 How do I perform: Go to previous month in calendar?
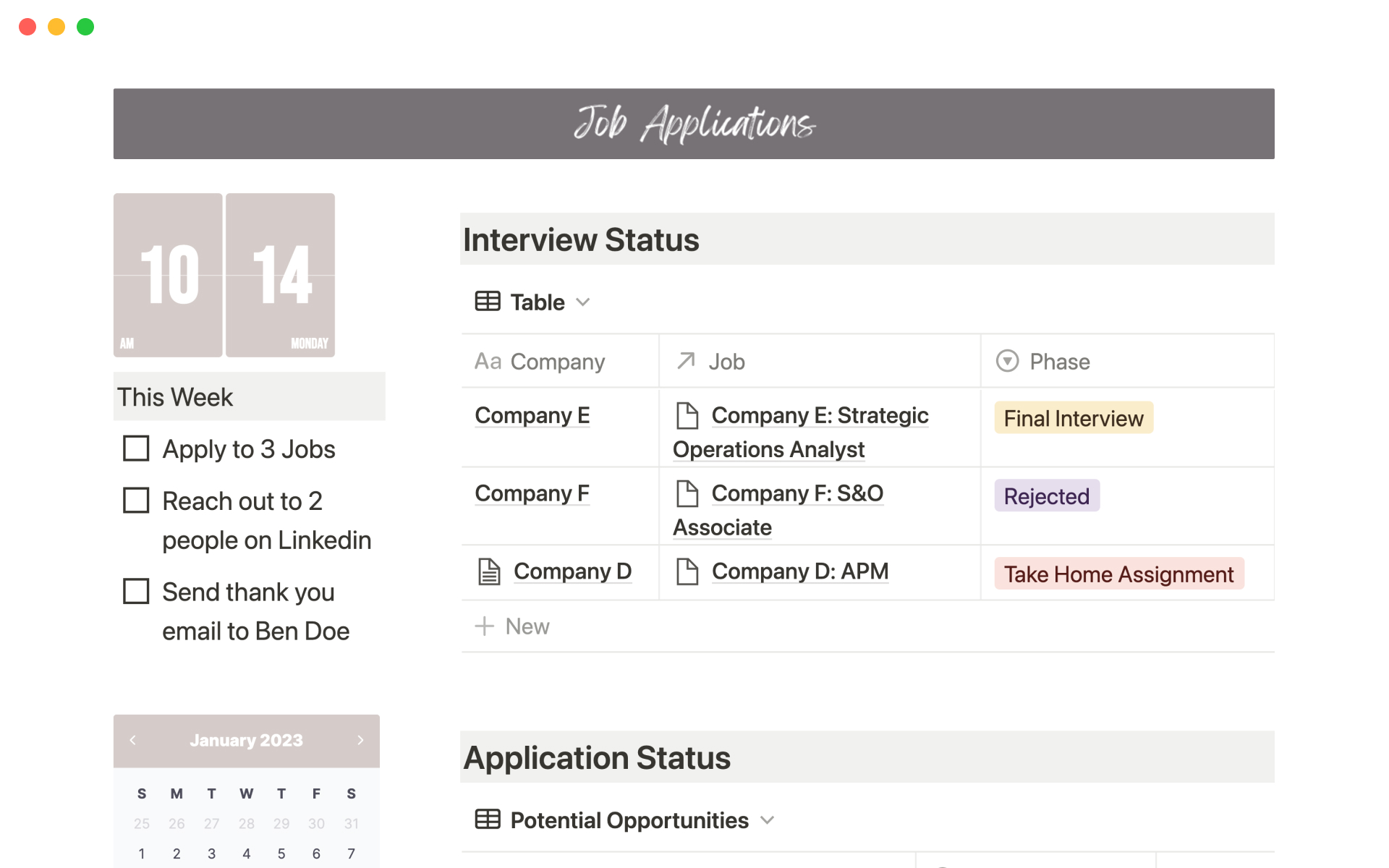132,740
